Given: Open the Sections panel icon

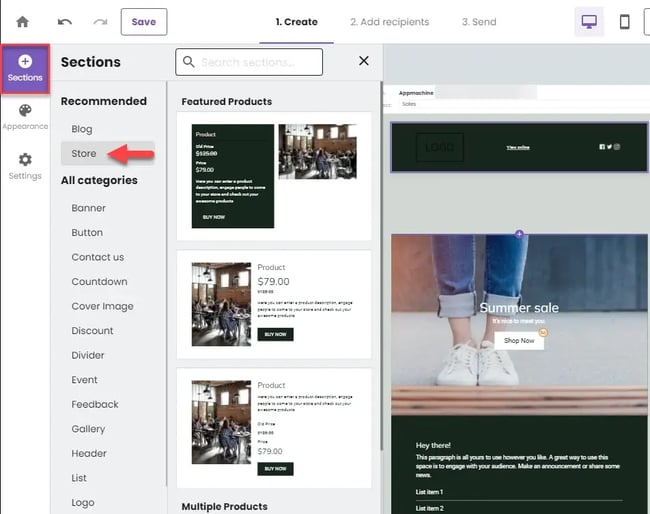Looking at the screenshot, I should coord(25,68).
